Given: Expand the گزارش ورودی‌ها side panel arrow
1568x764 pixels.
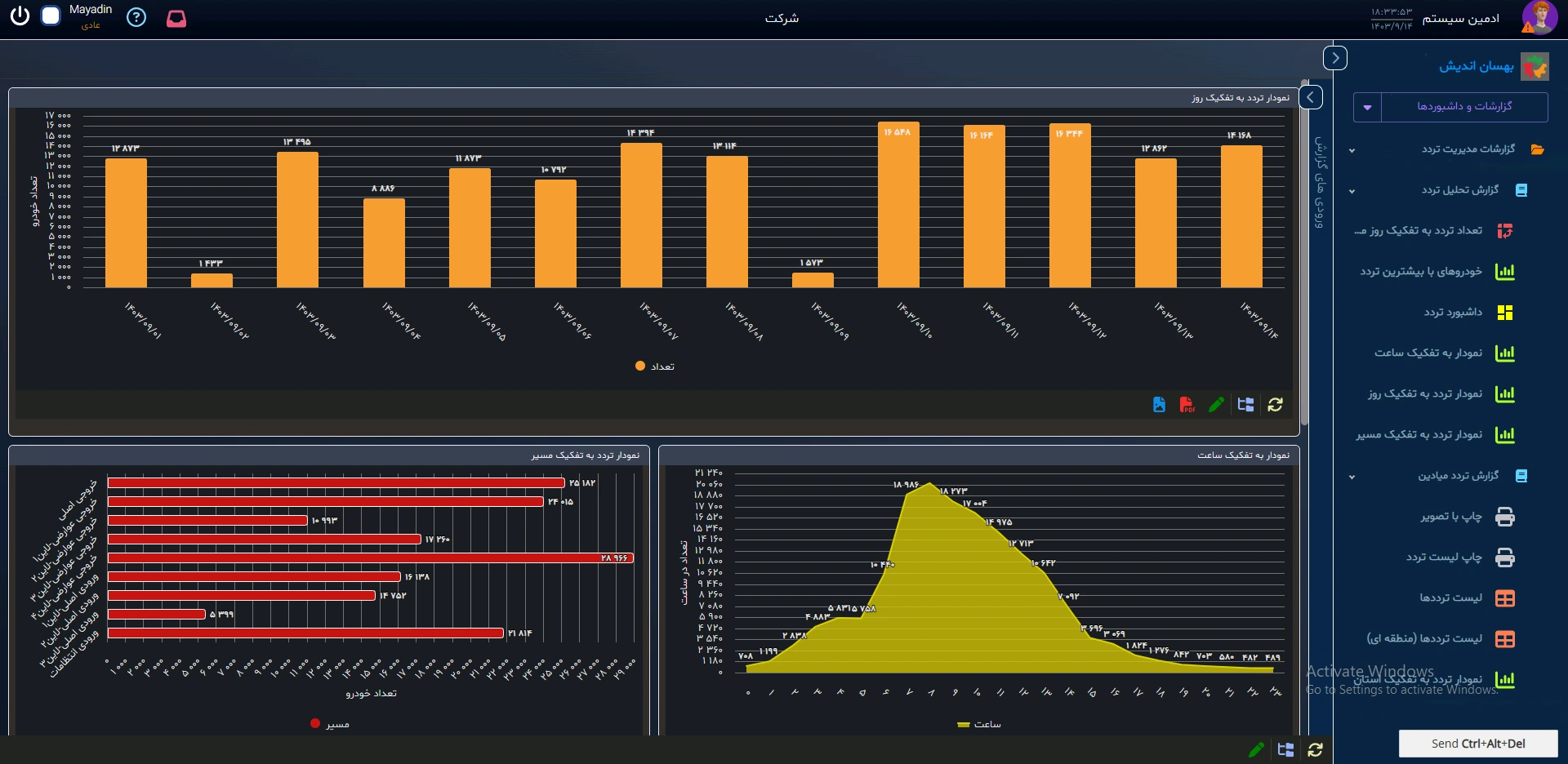Looking at the screenshot, I should click(1311, 97).
